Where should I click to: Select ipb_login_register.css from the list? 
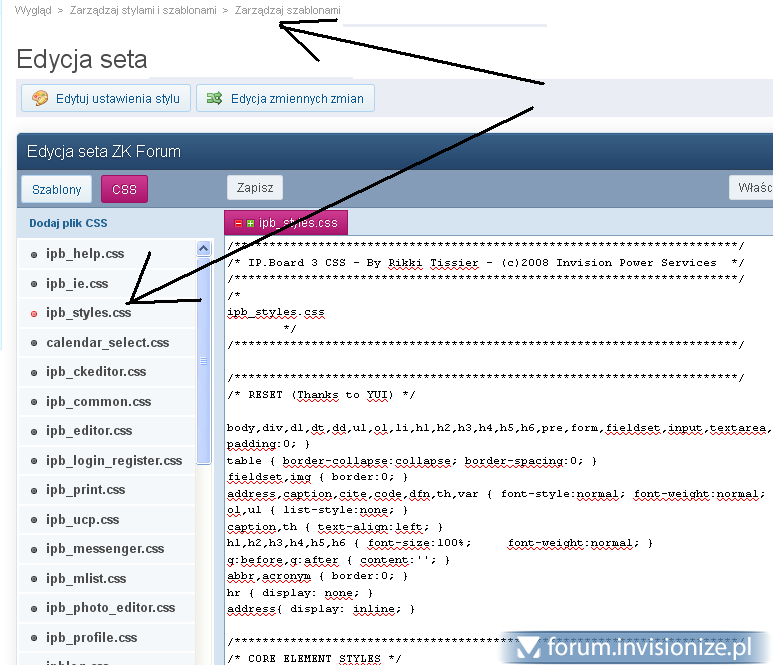pos(114,461)
